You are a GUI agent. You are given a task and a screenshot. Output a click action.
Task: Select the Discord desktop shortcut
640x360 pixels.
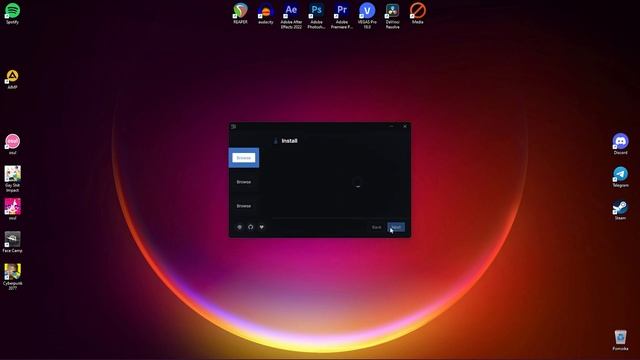pyautogui.click(x=620, y=144)
